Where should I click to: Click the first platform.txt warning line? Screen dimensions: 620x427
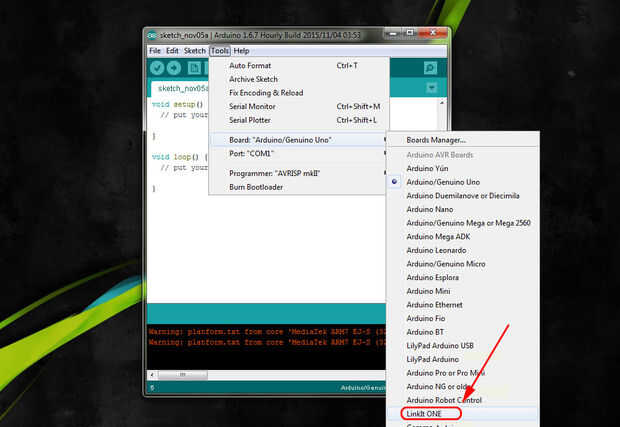[267, 332]
